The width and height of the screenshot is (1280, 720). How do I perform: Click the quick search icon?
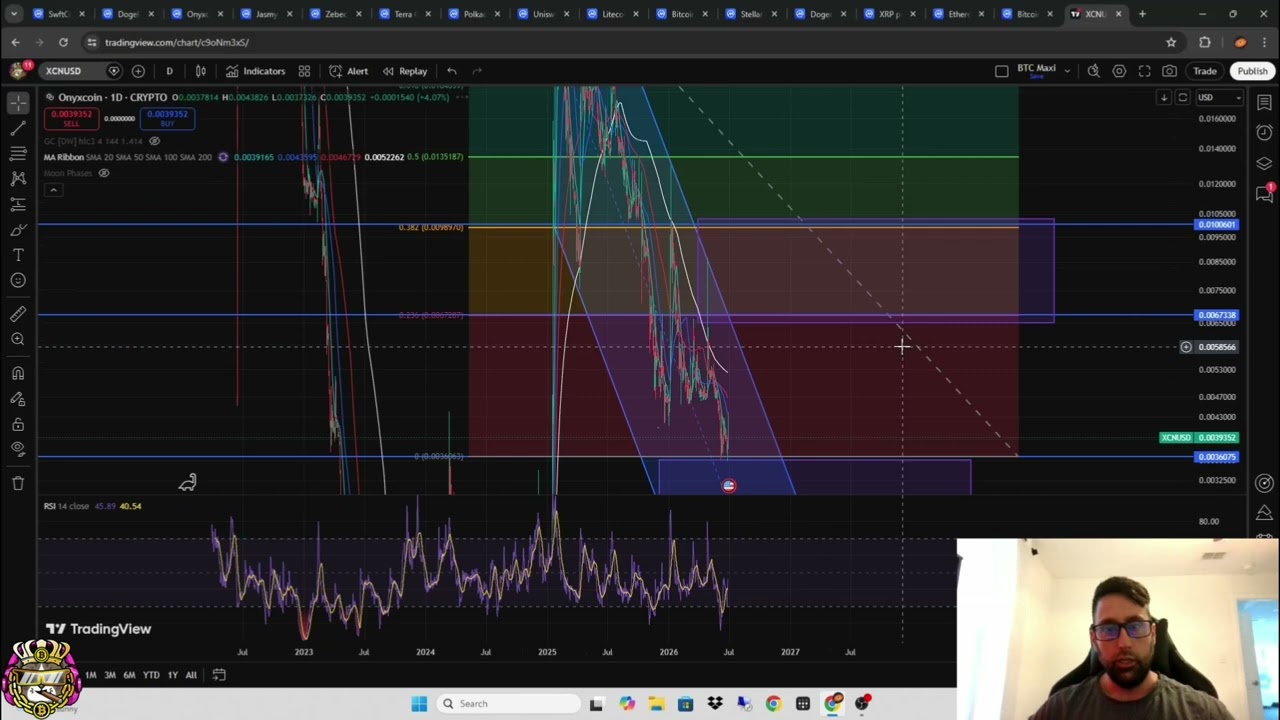pyautogui.click(x=1094, y=71)
